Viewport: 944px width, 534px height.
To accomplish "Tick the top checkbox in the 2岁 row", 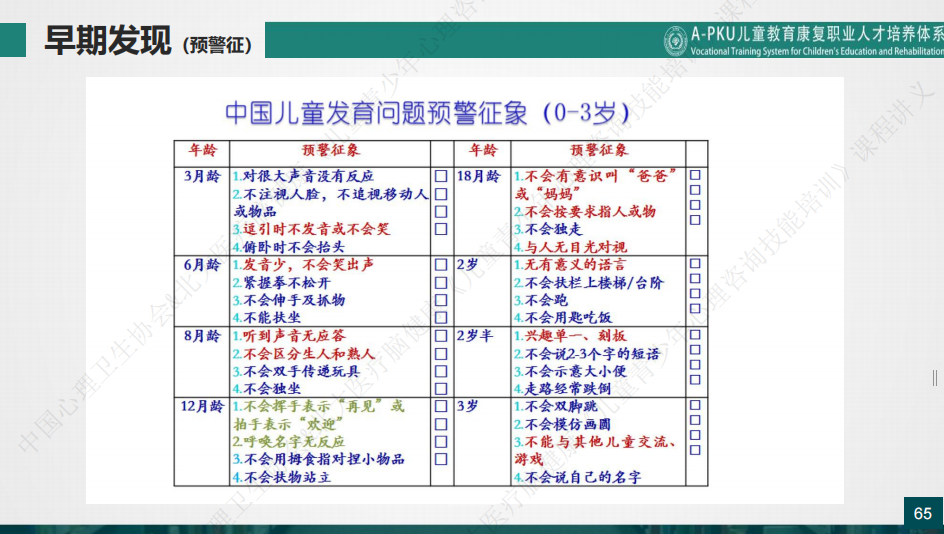I will coord(695,265).
